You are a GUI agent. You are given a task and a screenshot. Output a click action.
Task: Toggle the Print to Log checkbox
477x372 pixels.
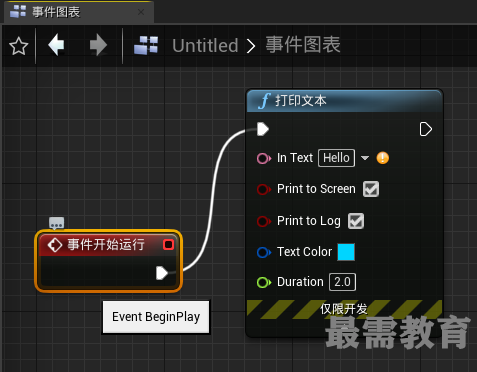point(356,221)
